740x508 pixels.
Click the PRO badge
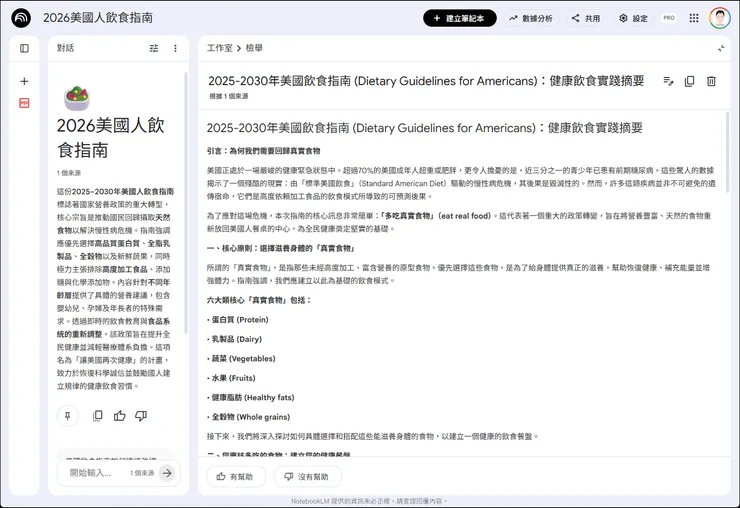[669, 18]
